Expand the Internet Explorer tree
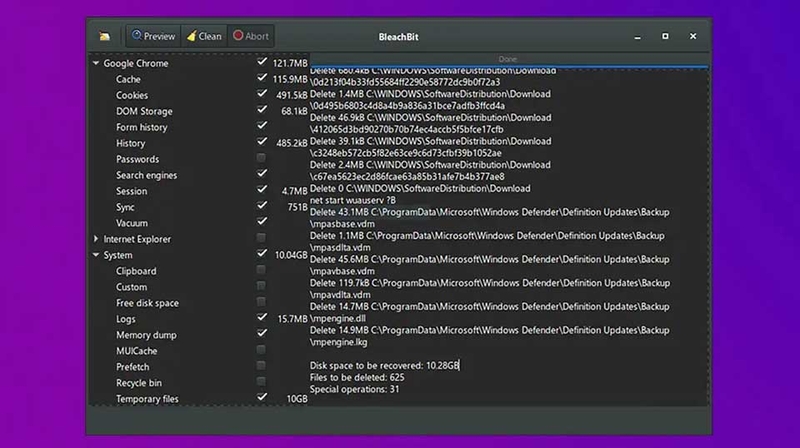 [x=96, y=239]
